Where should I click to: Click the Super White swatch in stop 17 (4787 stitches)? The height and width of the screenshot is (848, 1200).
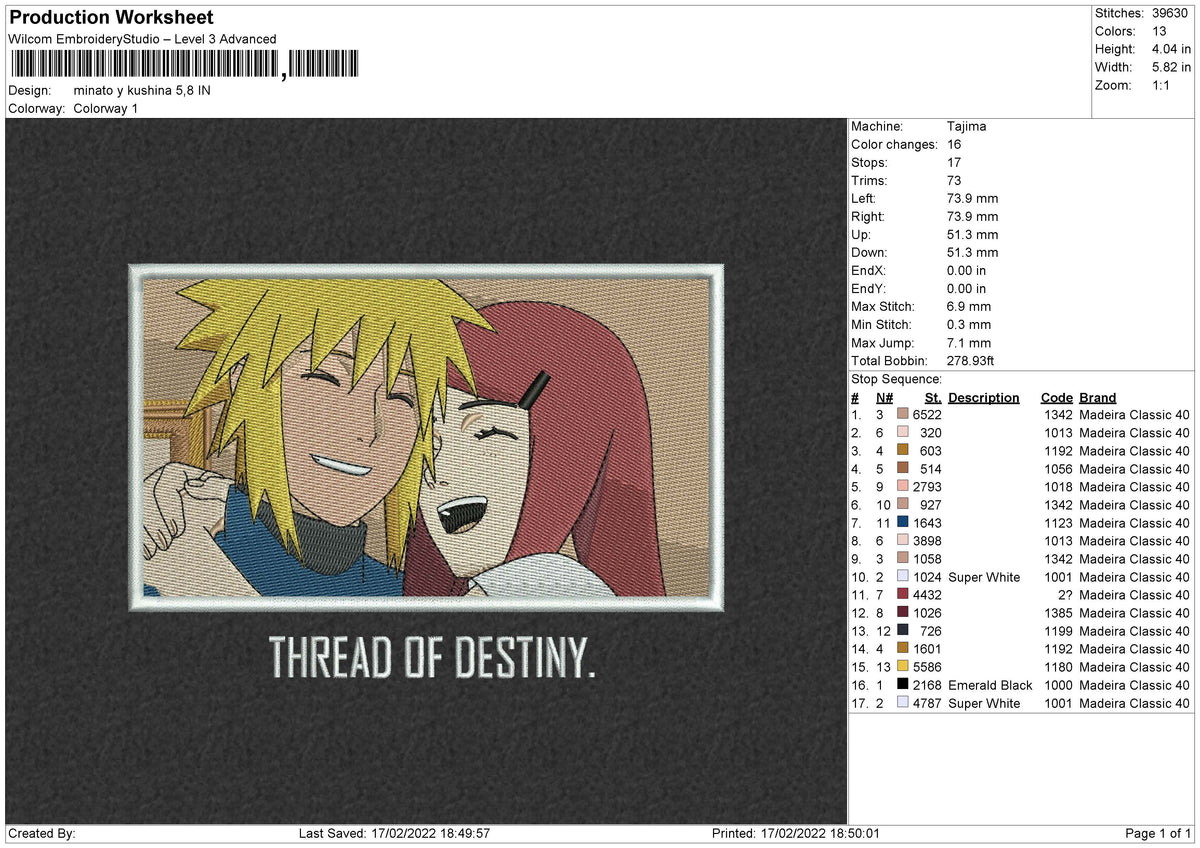pos(903,702)
